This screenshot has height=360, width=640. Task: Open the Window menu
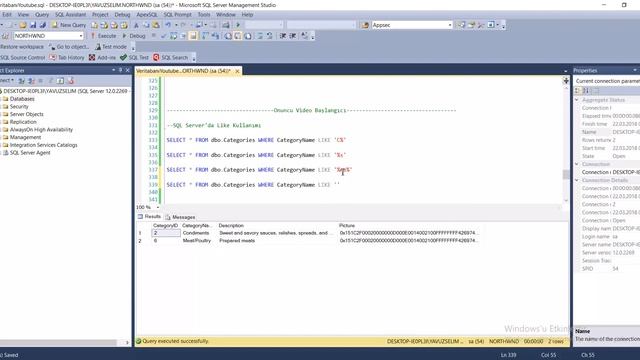point(226,14)
